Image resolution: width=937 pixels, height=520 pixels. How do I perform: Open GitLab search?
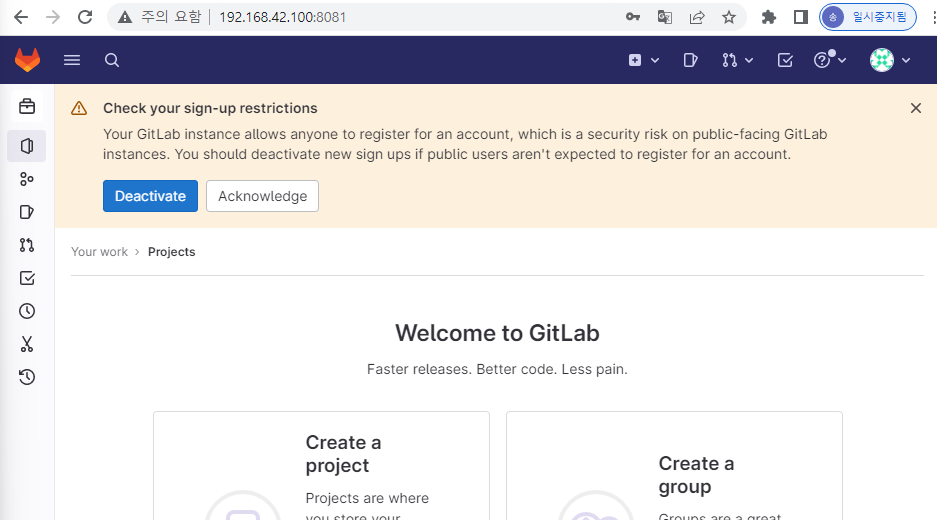(112, 60)
